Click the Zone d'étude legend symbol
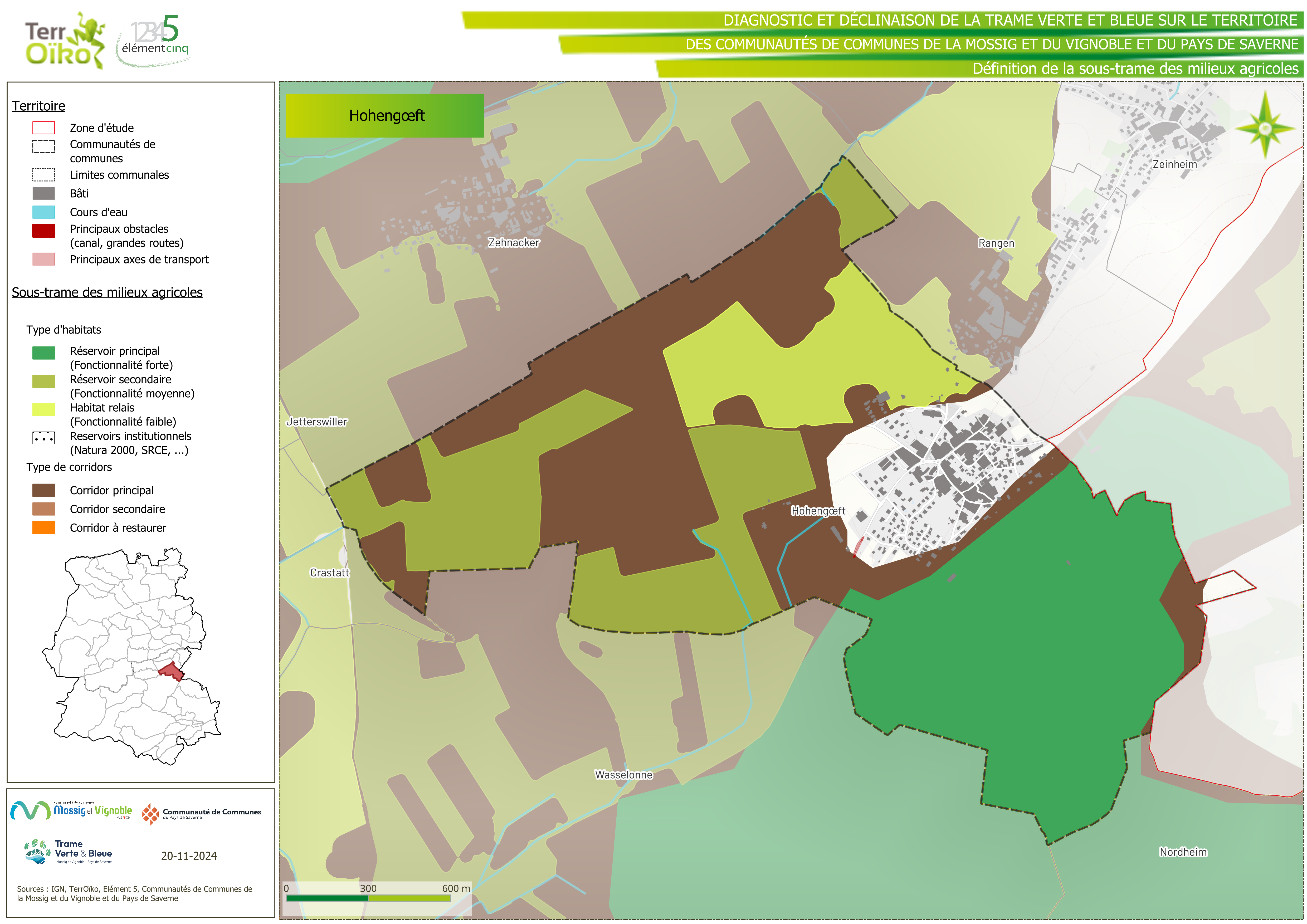Image resolution: width=1307 pixels, height=924 pixels. click(44, 128)
